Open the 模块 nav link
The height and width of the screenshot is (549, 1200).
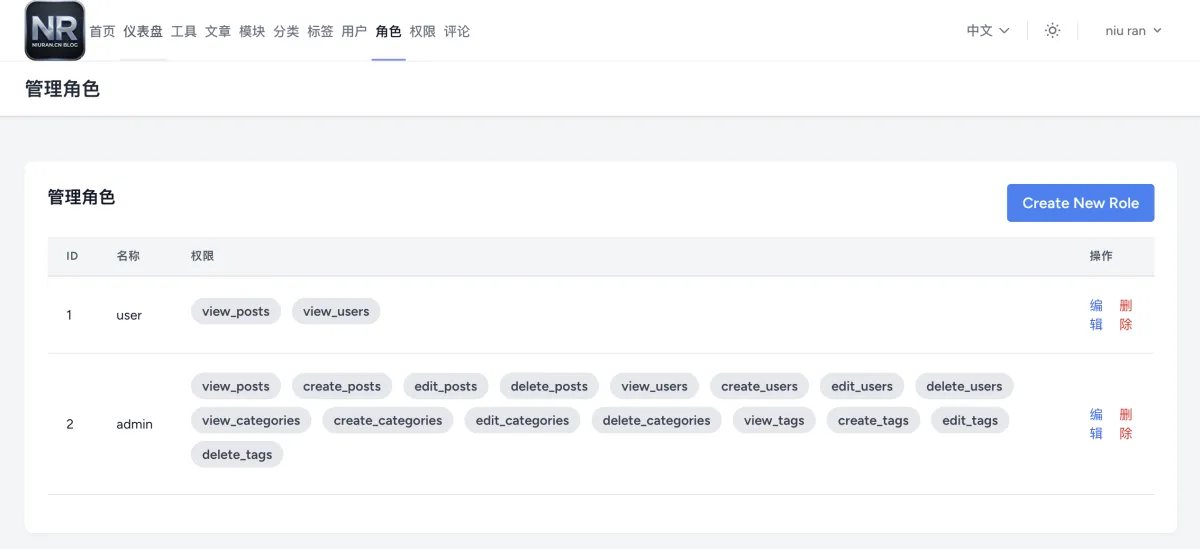(252, 31)
